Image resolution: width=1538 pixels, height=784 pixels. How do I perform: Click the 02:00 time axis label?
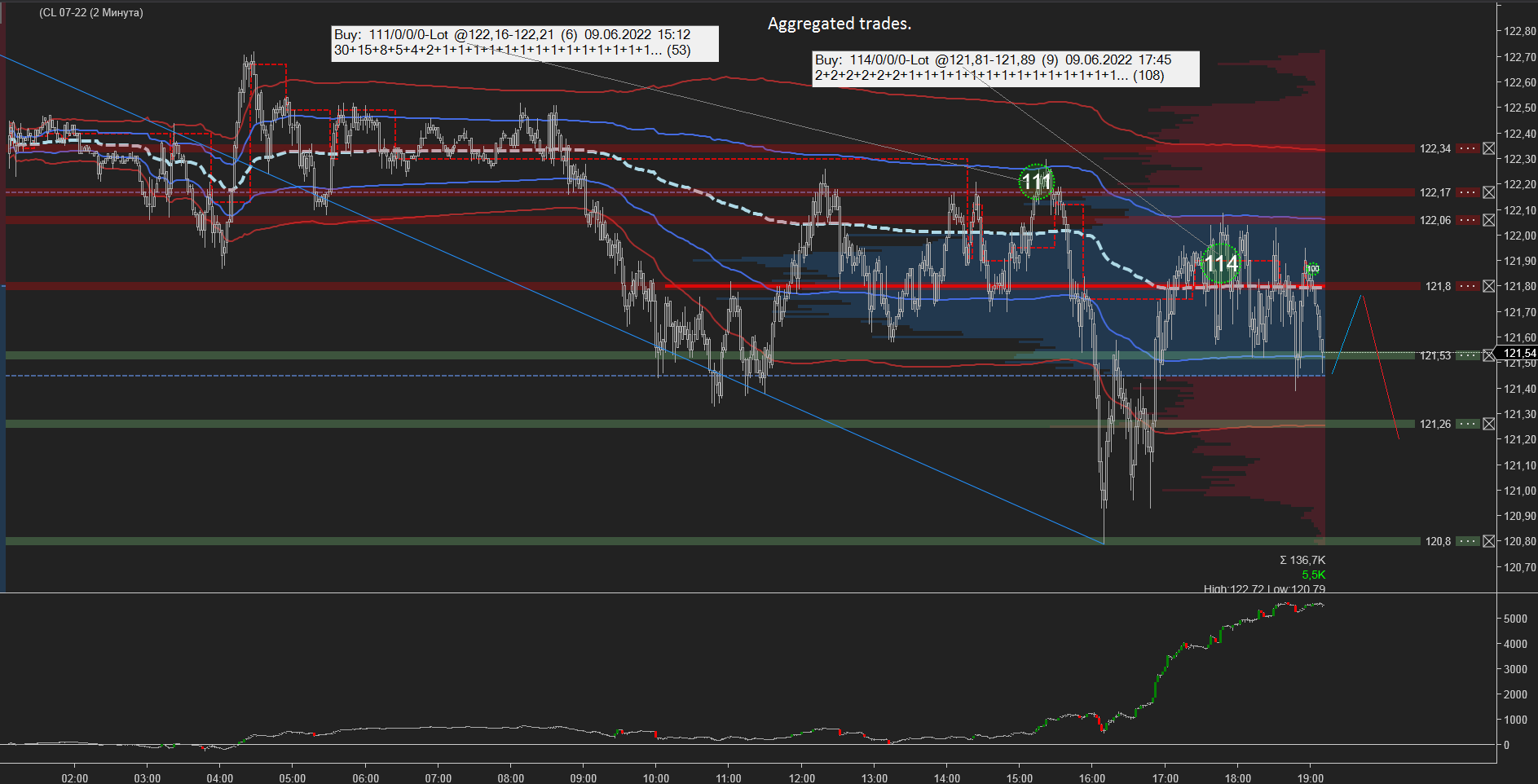(75, 777)
